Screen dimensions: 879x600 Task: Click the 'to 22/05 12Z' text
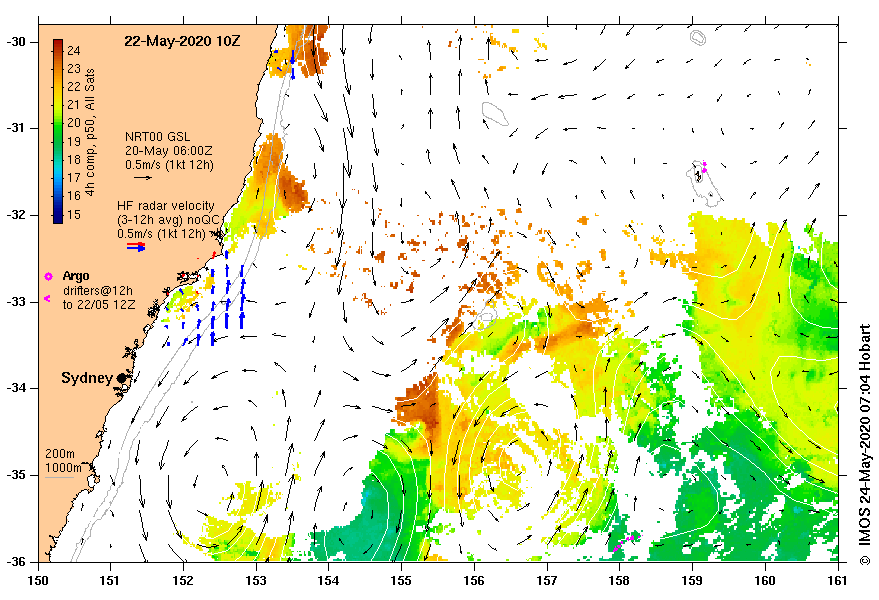[99, 305]
